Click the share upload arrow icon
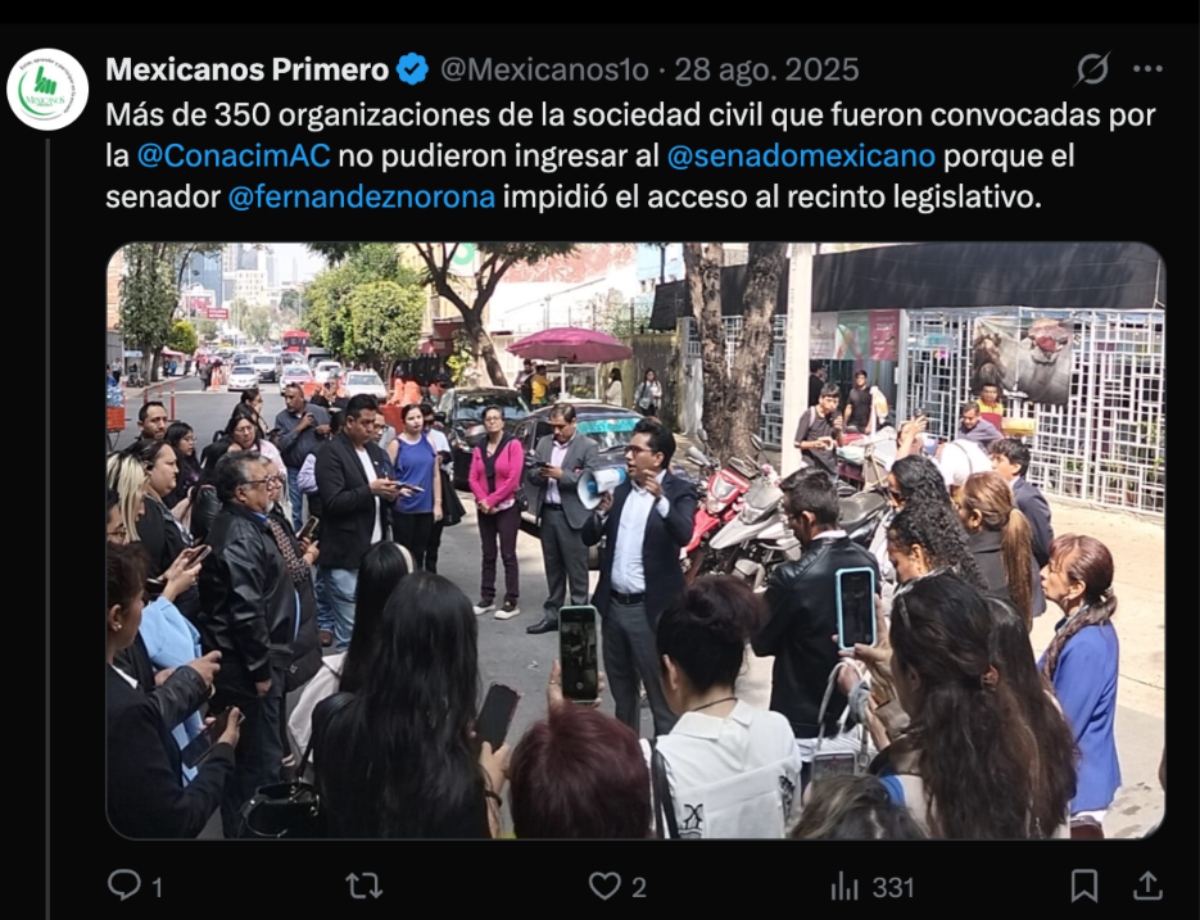Viewport: 1200px width, 920px height. [1147, 885]
